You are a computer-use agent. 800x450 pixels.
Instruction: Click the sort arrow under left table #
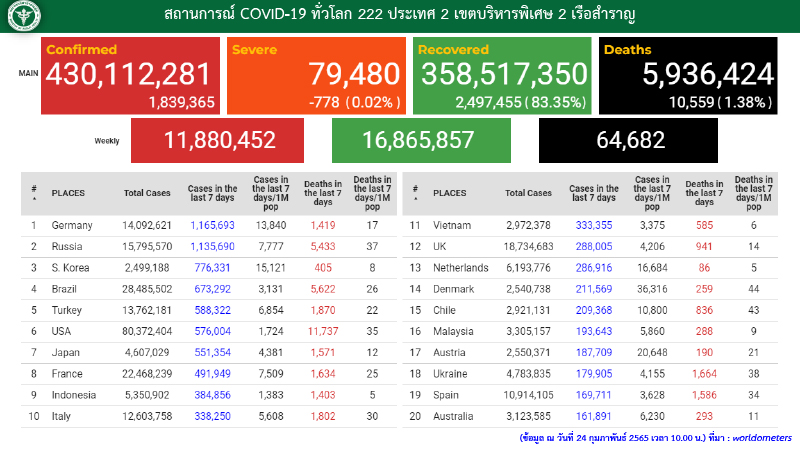tap(34, 198)
